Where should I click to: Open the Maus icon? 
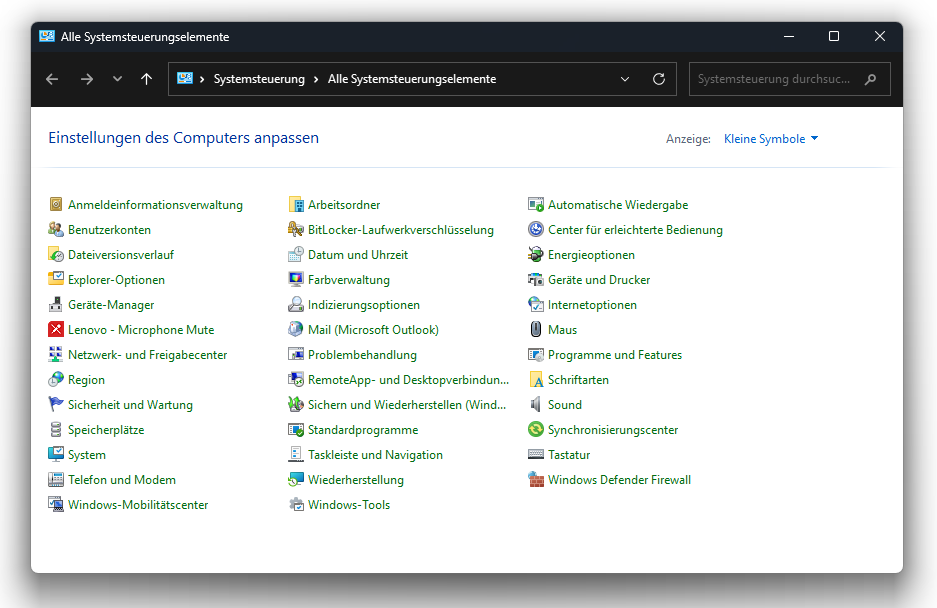pyautogui.click(x=536, y=330)
